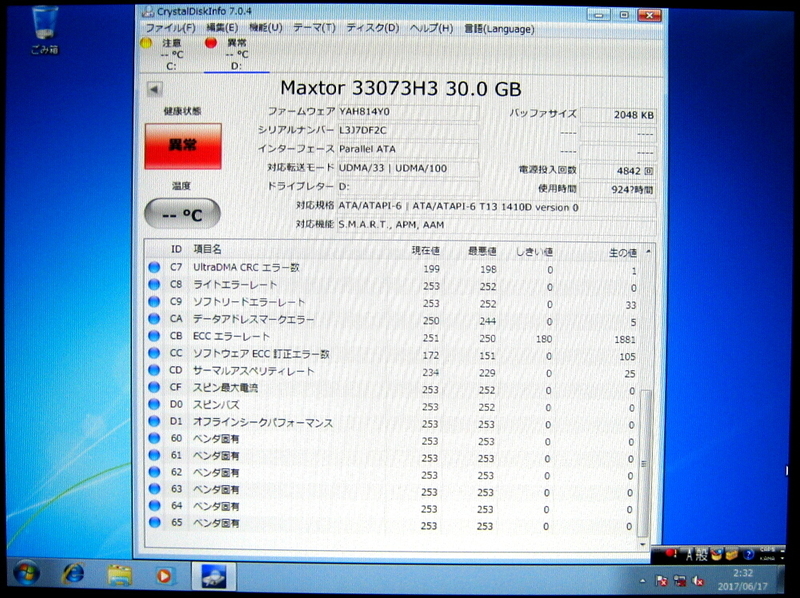
Task: Click the blue status dot for C7 UltraDMA CRC row
Action: click(x=154, y=267)
